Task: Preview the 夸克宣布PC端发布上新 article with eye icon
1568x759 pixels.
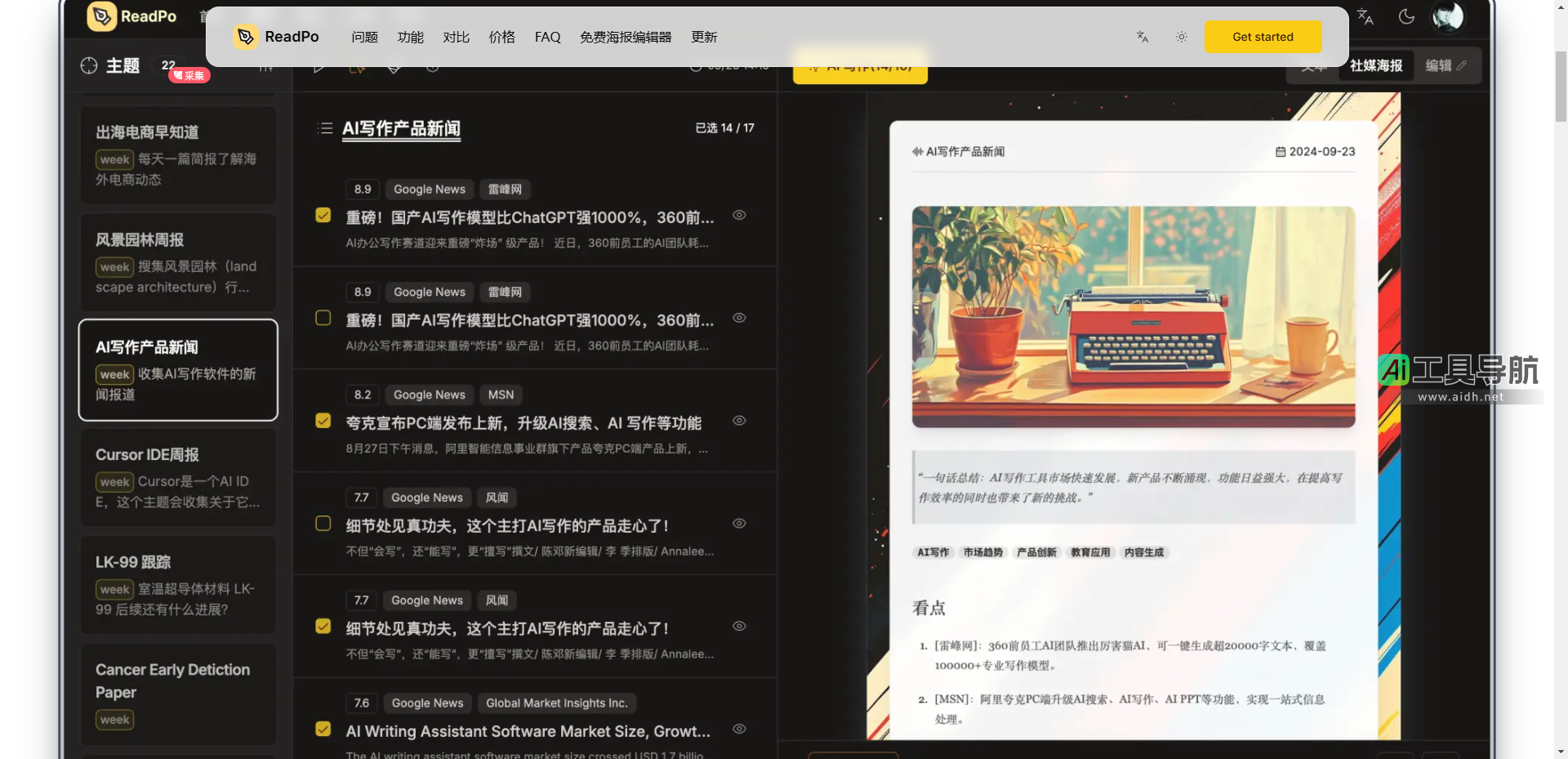Action: coord(739,421)
